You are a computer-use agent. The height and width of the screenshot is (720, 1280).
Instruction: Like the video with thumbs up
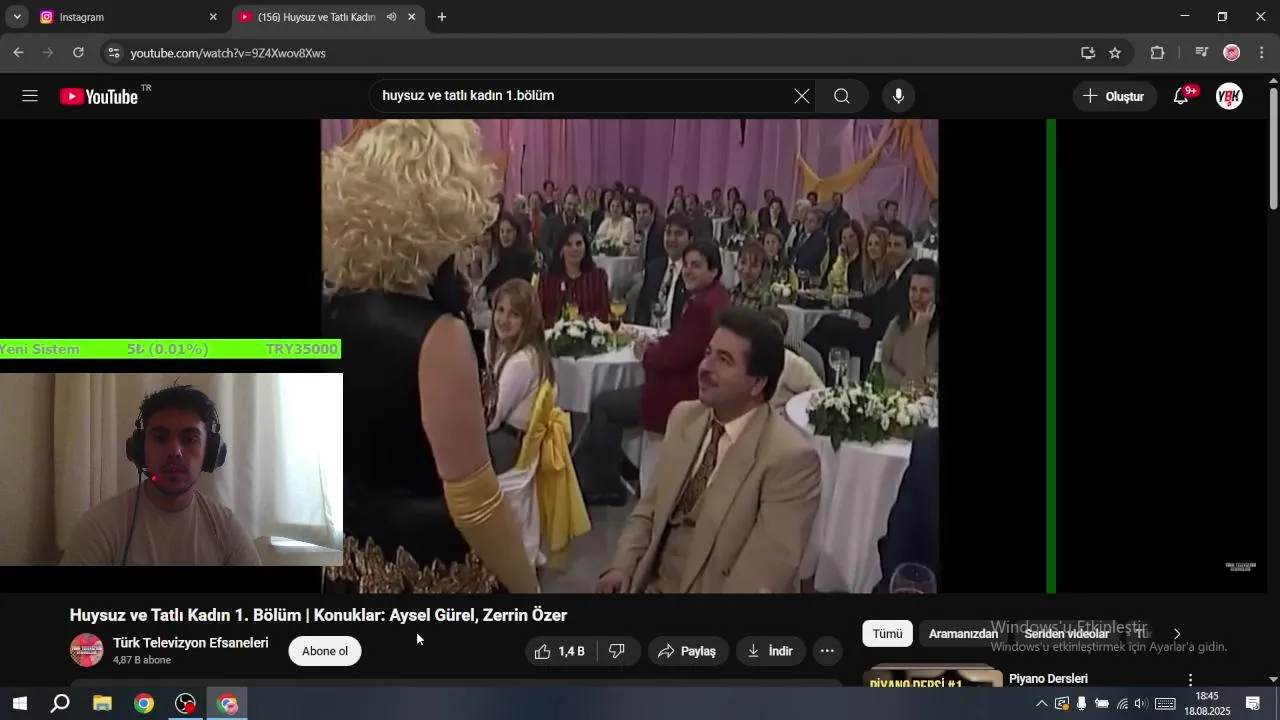click(x=560, y=651)
